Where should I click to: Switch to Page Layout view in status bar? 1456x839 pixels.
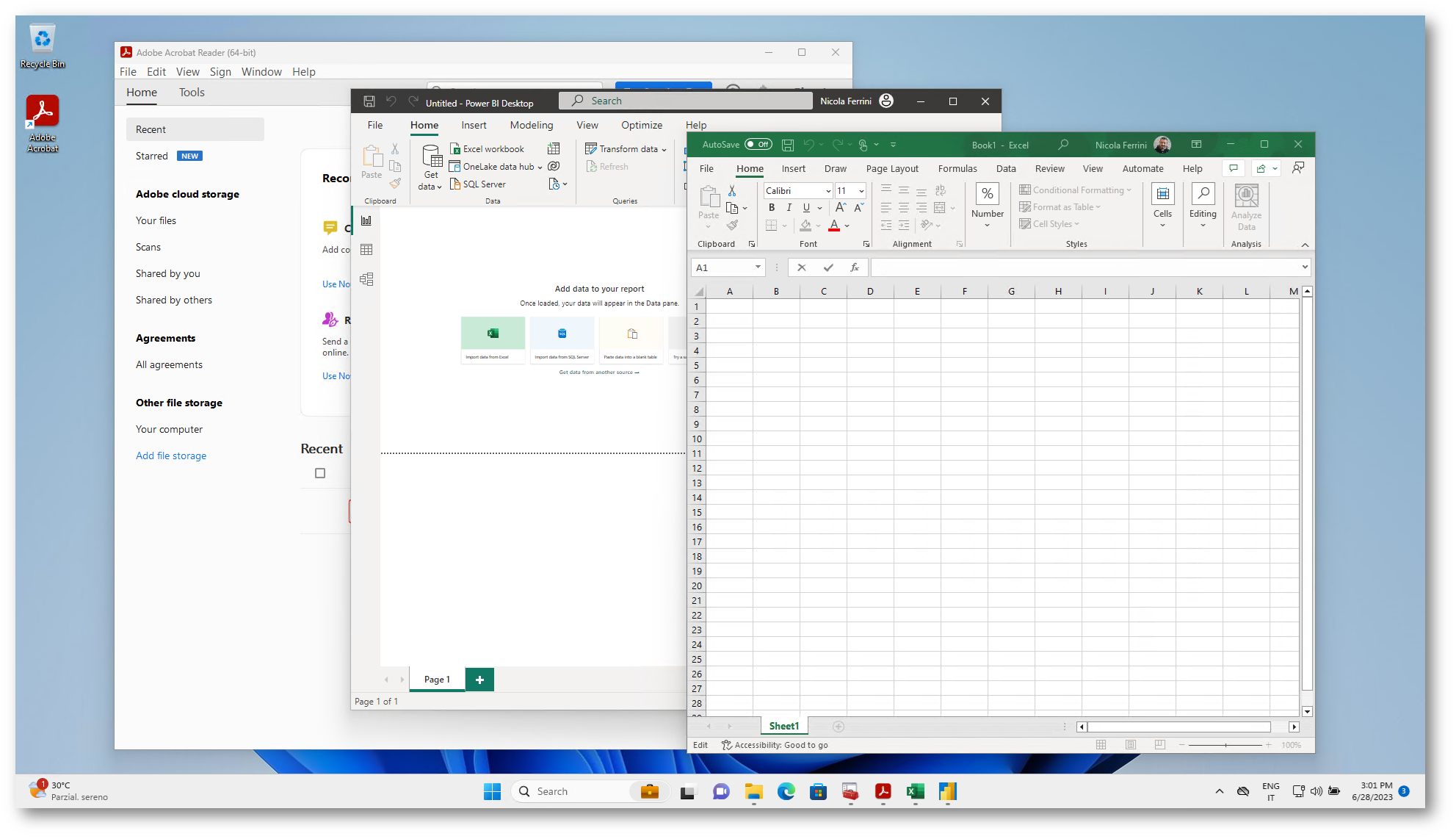coord(1131,745)
